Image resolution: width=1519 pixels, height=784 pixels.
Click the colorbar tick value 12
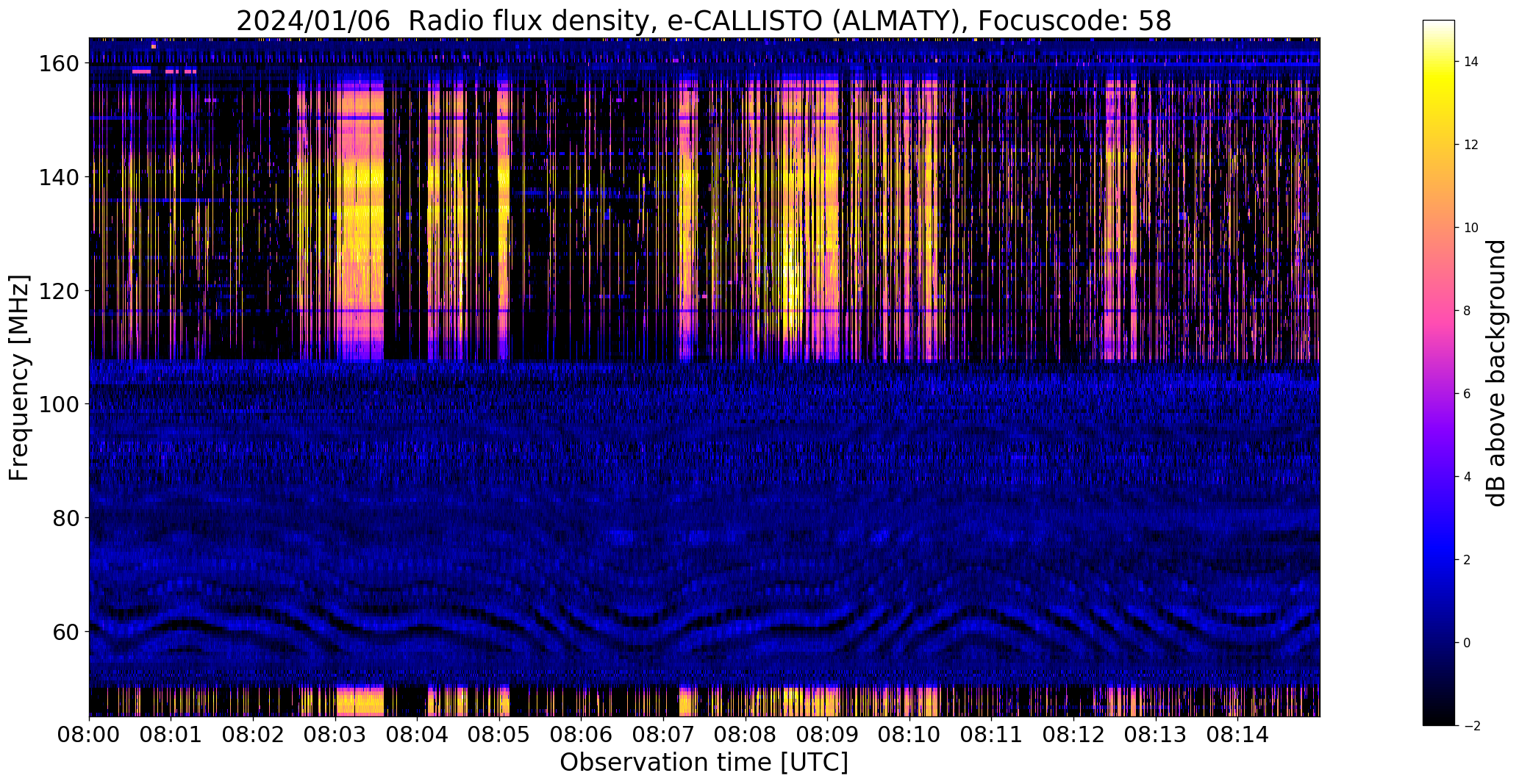point(1471,145)
